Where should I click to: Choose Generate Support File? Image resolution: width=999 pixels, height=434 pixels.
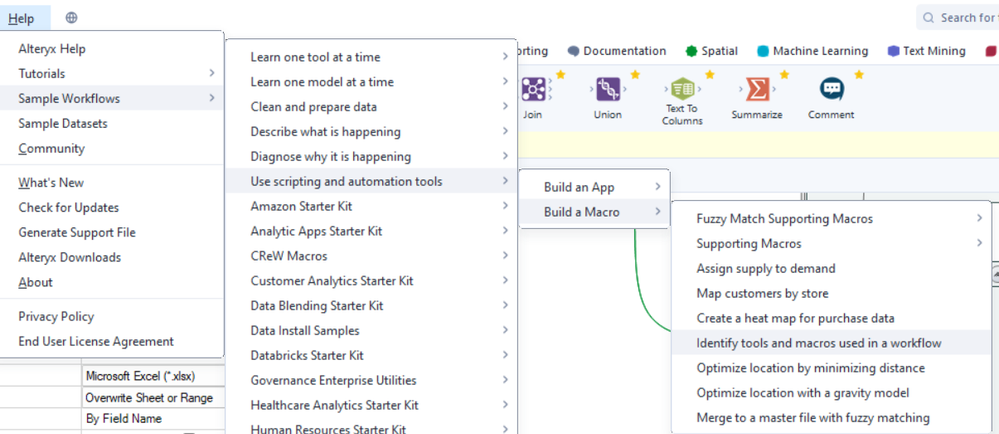click(x=111, y=232)
